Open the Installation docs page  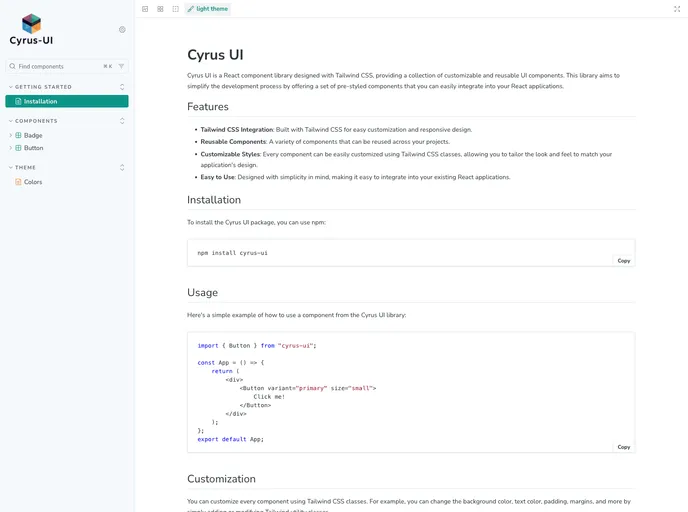(67, 101)
